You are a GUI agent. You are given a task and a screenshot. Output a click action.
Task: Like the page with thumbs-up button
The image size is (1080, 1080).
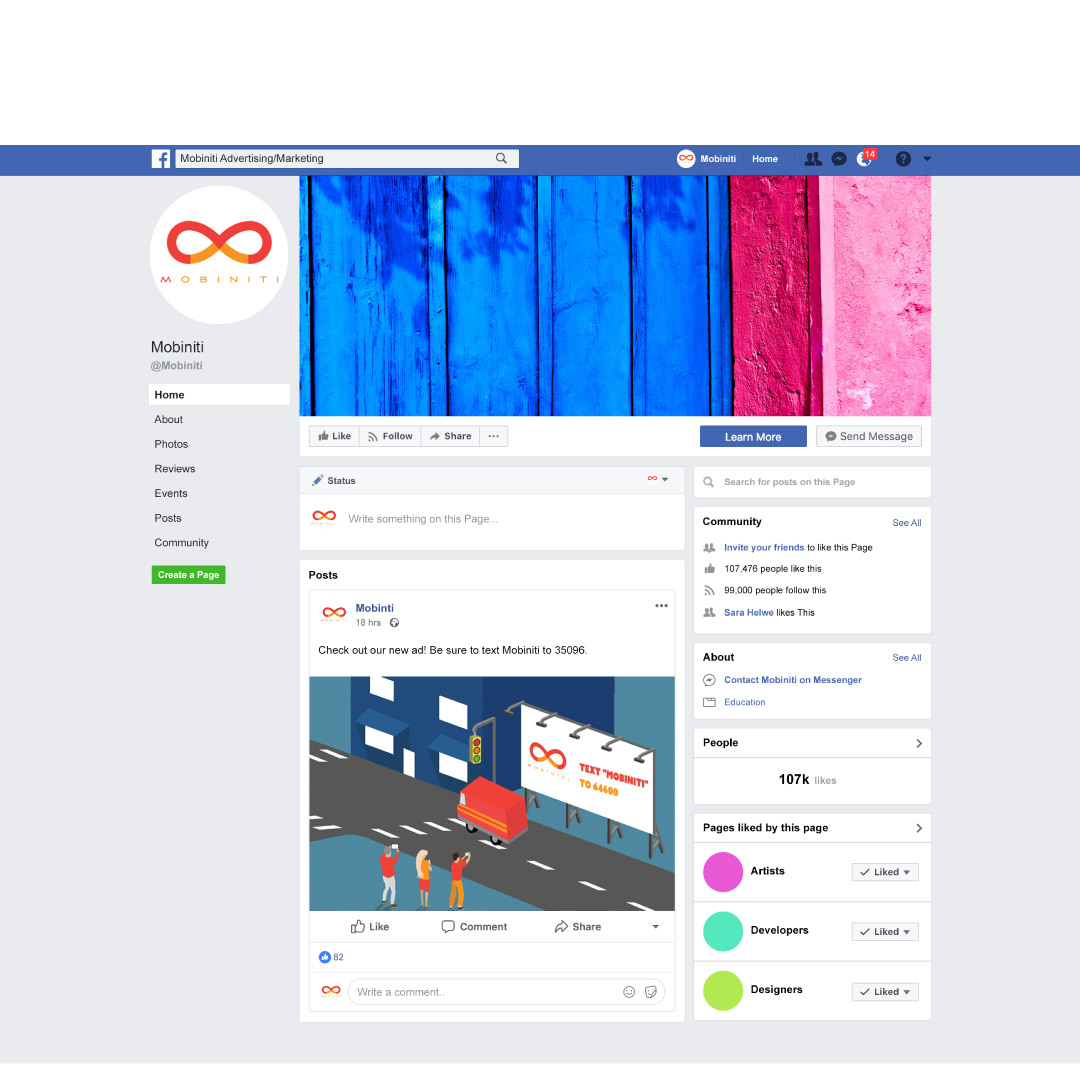click(x=334, y=436)
